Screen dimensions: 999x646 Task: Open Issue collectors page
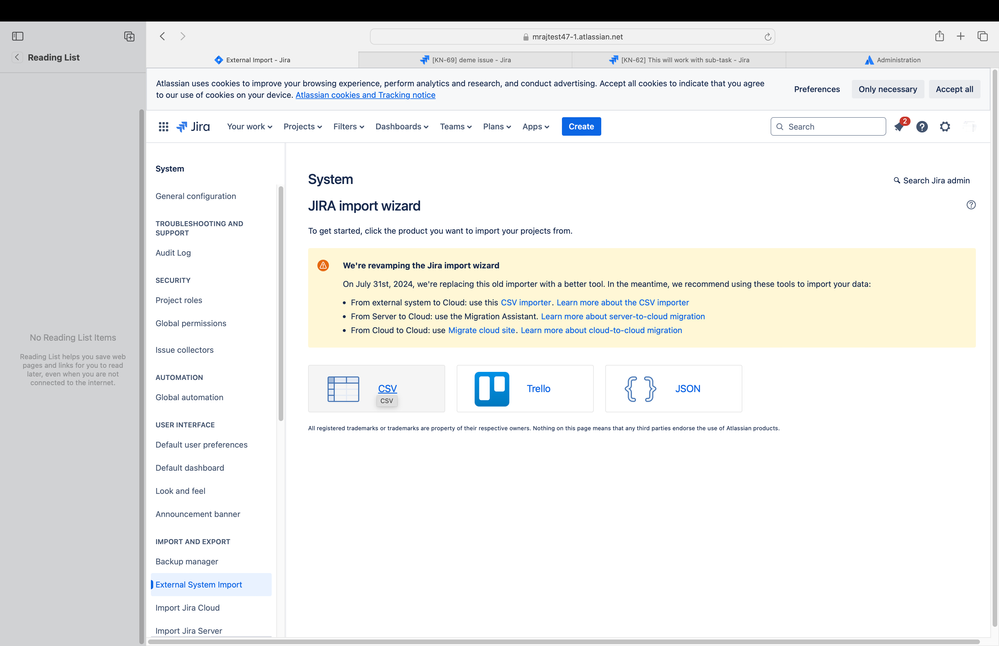coord(184,350)
